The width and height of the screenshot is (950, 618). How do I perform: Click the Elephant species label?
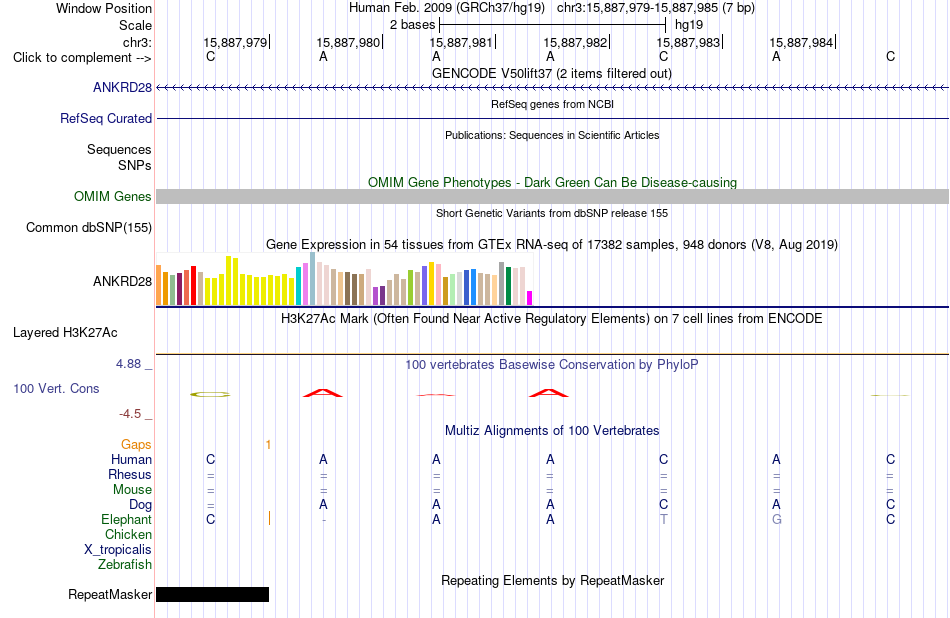pos(127,519)
